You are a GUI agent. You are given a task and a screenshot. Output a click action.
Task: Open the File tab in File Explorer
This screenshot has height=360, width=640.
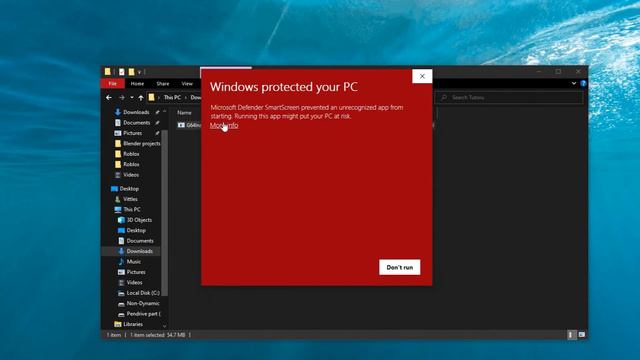point(113,83)
